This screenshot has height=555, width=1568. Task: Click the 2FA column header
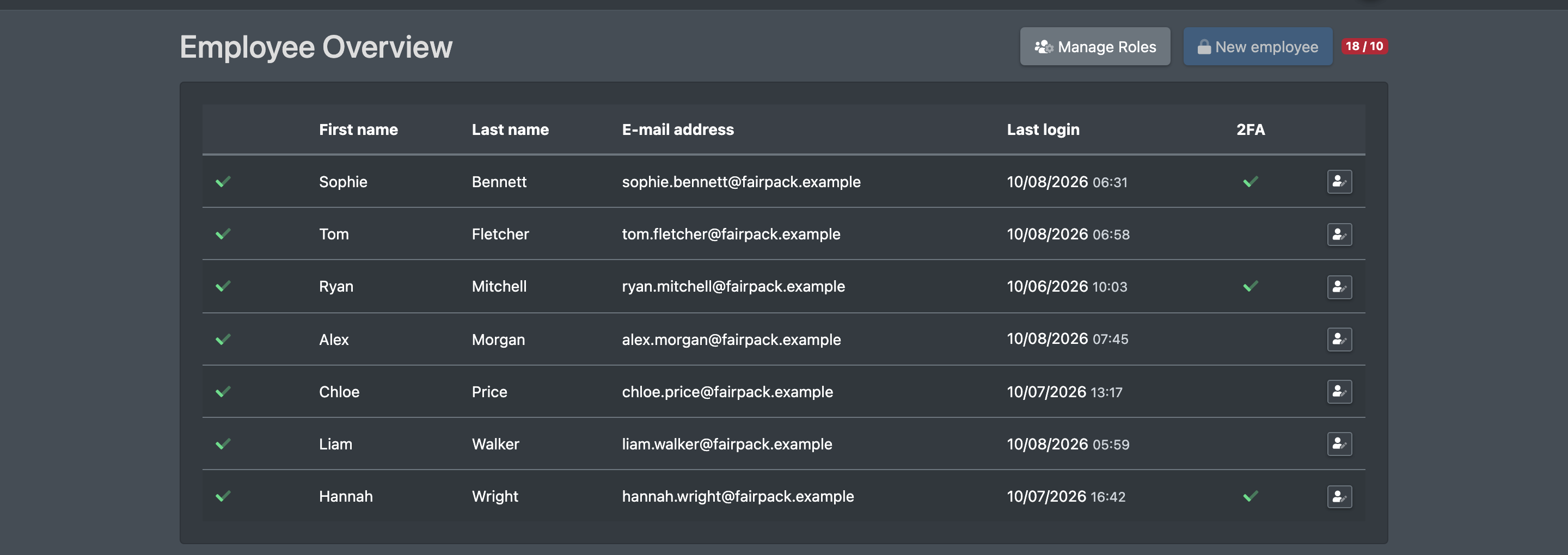pyautogui.click(x=1250, y=129)
